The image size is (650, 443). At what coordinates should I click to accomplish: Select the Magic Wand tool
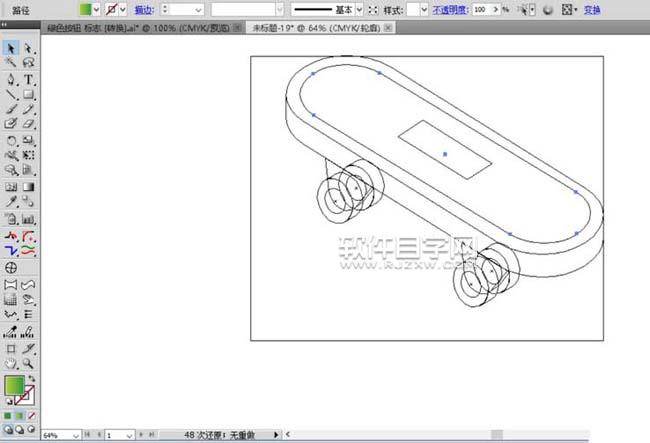11,63
